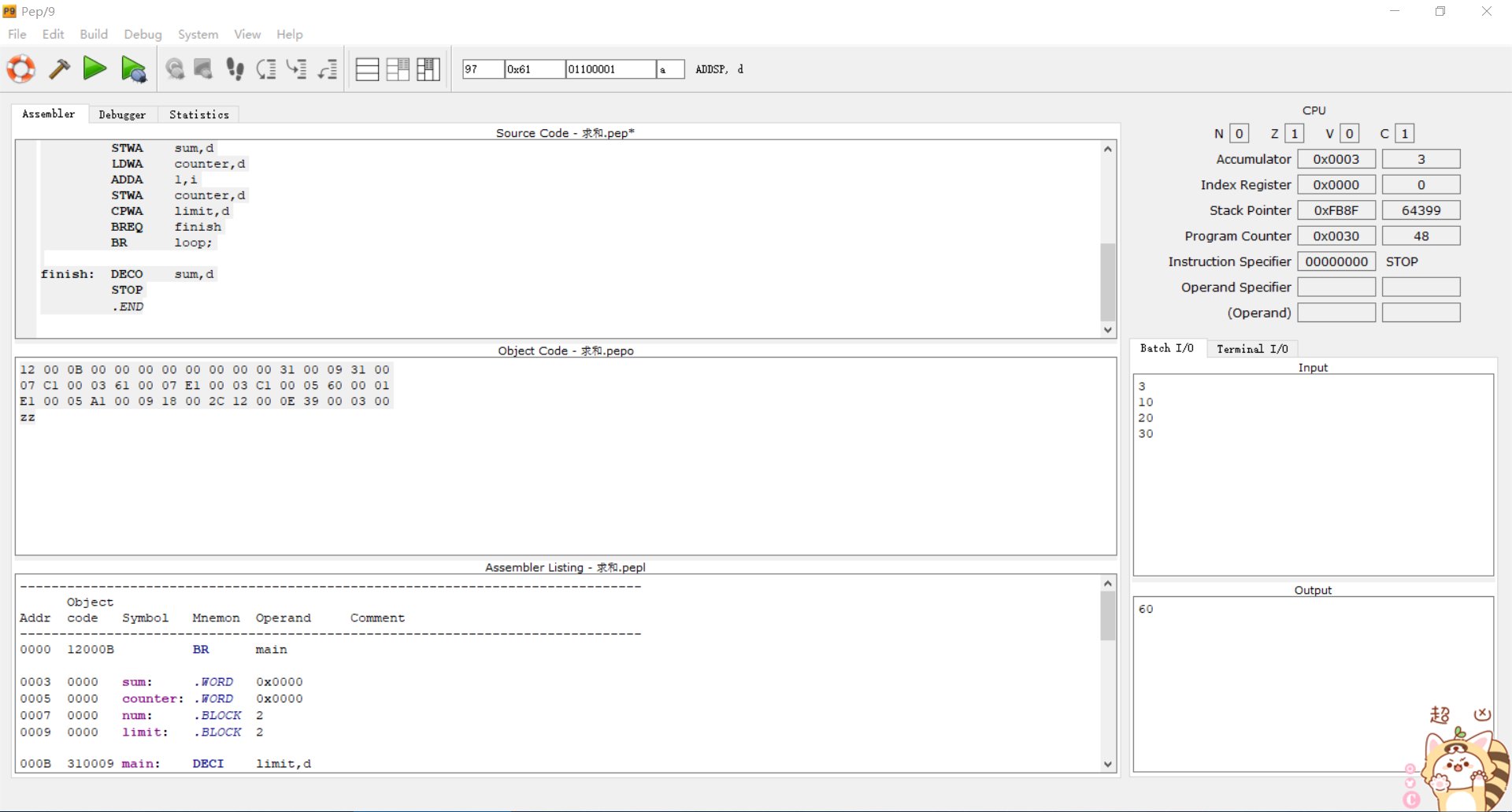This screenshot has width=1512, height=812.
Task: Click the footprints Single Step icon
Action: point(235,69)
